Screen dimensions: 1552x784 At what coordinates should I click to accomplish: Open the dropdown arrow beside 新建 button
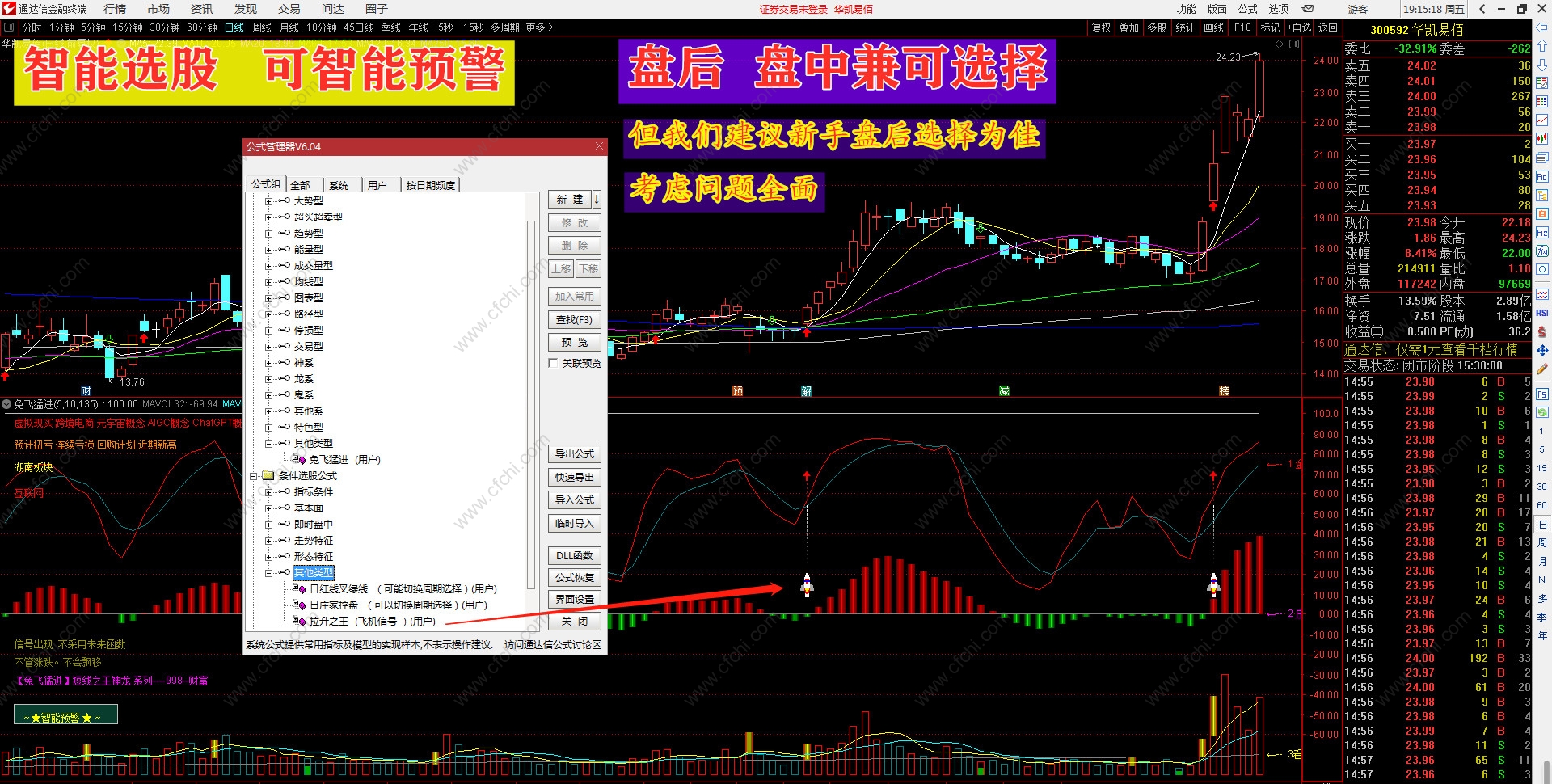(597, 199)
